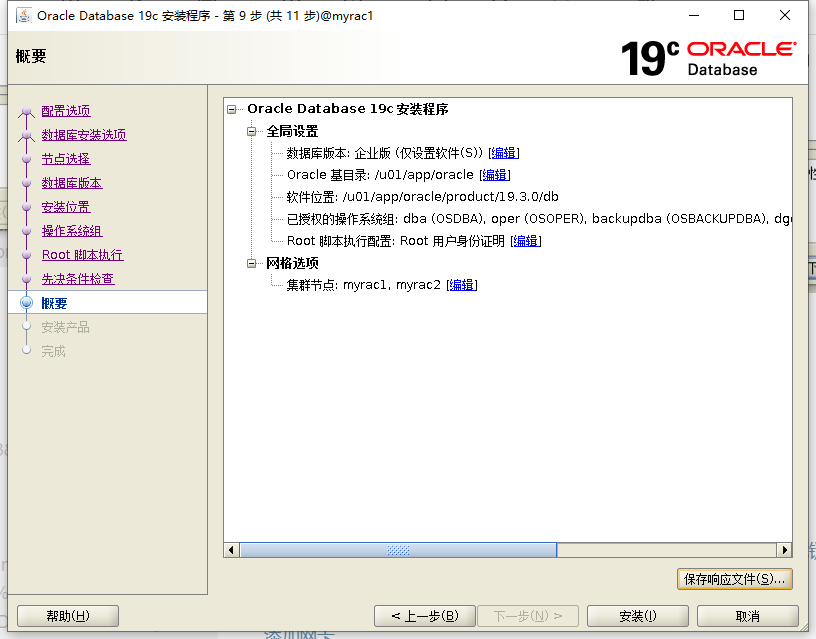
Task: Click the 取消 button
Action: point(748,616)
